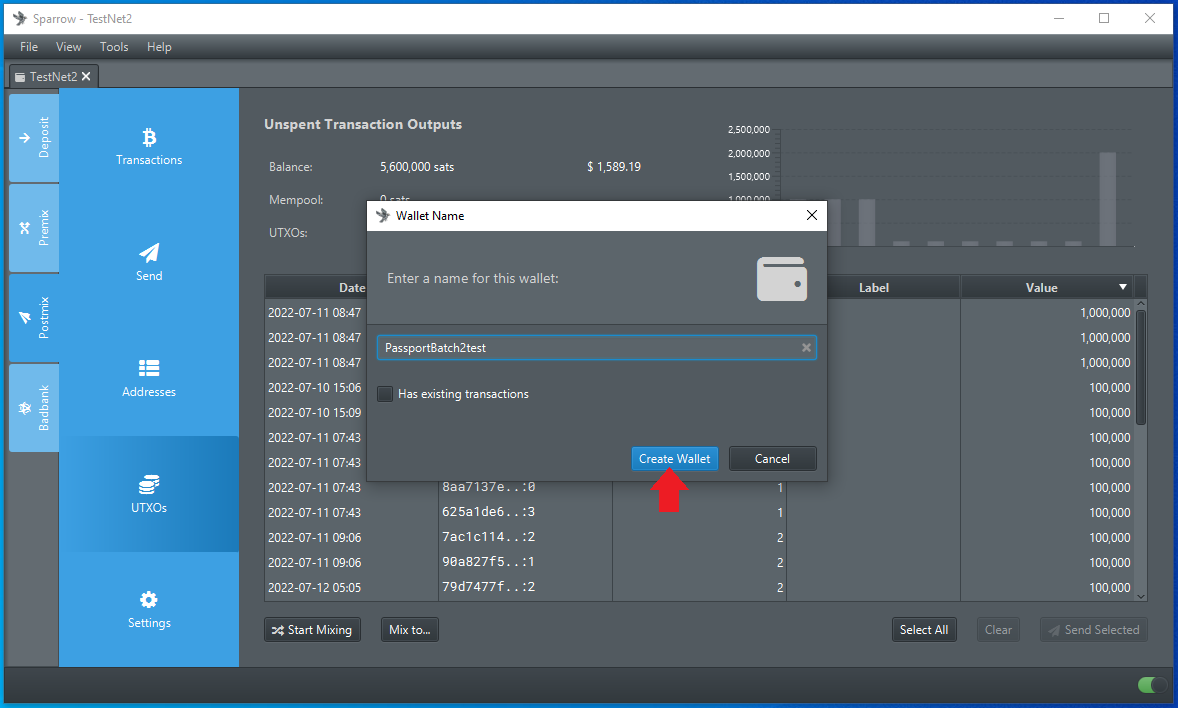Toggle the server connection switch in status bar
This screenshot has width=1178, height=708.
1150,685
